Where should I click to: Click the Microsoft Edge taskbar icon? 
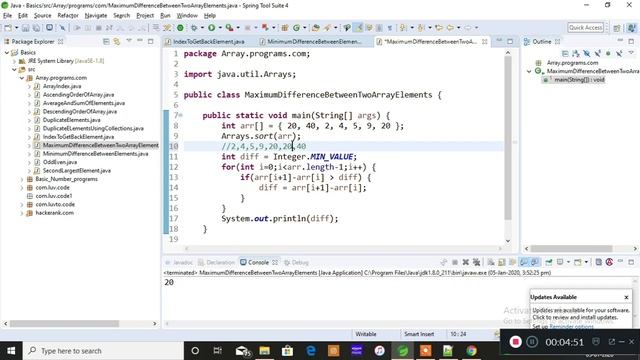[x=311, y=351]
